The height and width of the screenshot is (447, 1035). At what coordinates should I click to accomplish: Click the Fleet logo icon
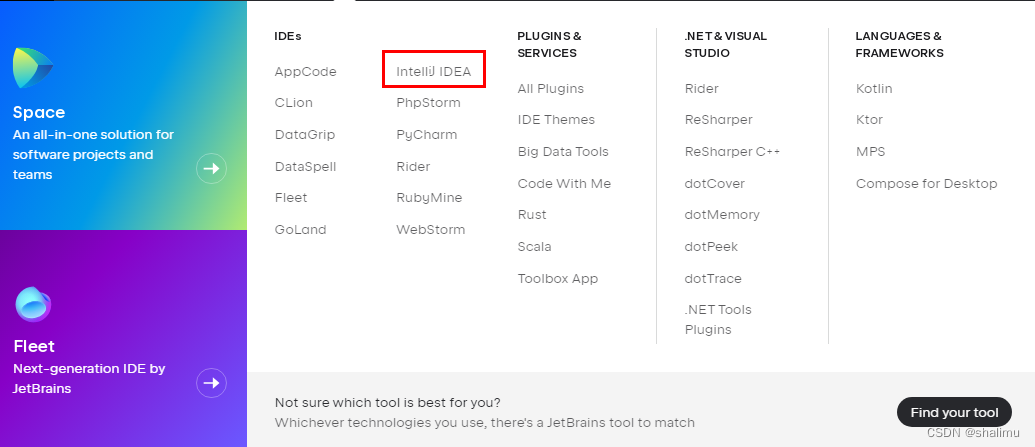[33, 304]
